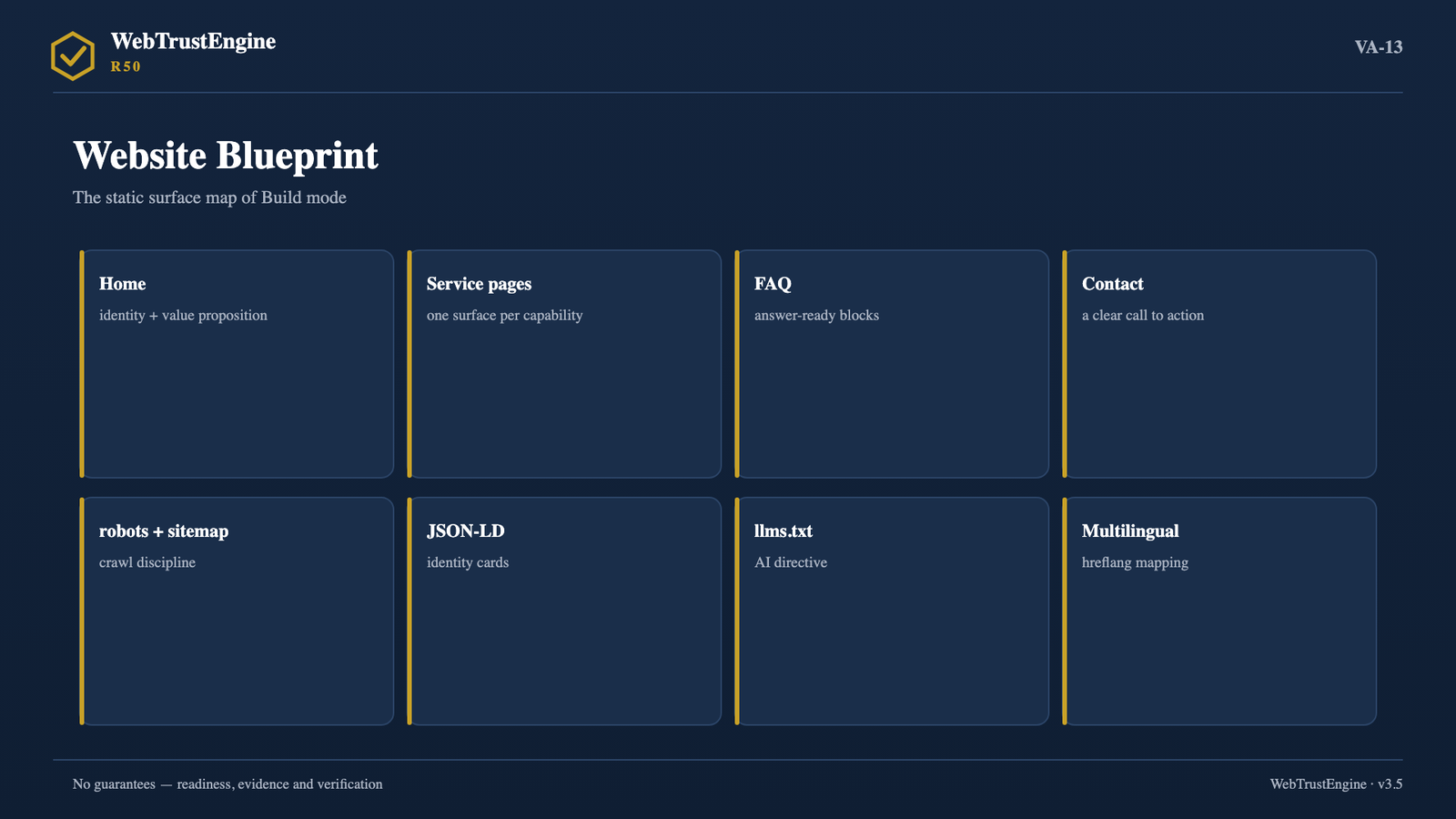1456x819 pixels.
Task: Select the Home card title
Action: 123,284
